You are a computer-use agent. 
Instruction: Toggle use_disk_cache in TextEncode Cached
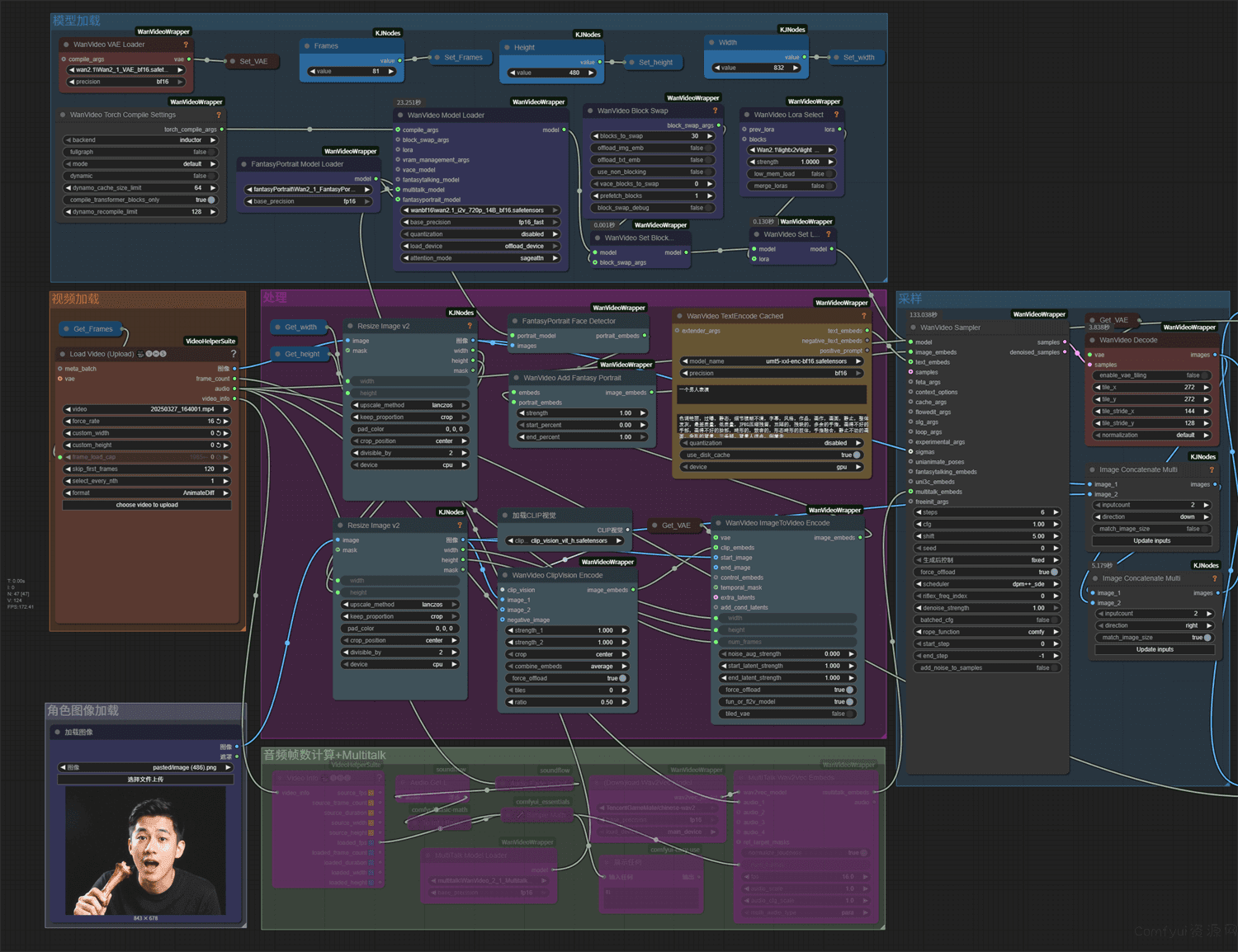(x=772, y=455)
